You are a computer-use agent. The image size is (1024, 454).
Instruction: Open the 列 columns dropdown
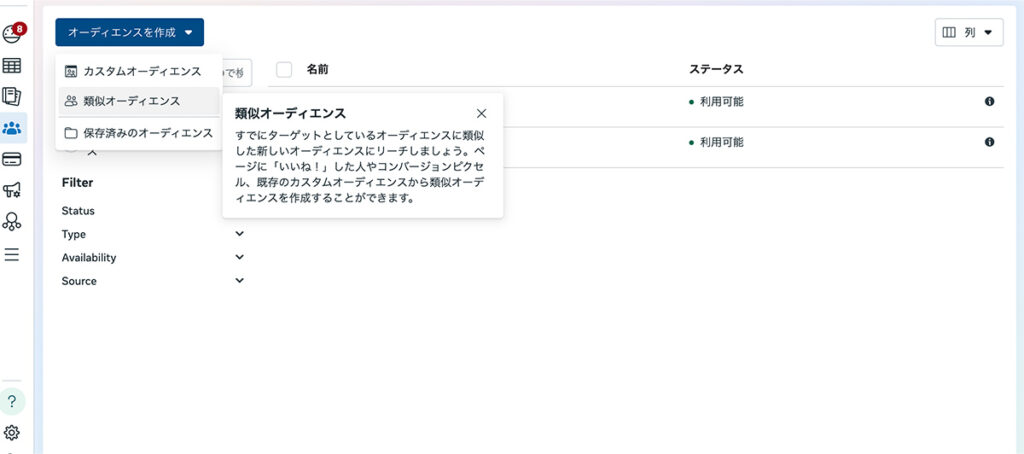(968, 32)
